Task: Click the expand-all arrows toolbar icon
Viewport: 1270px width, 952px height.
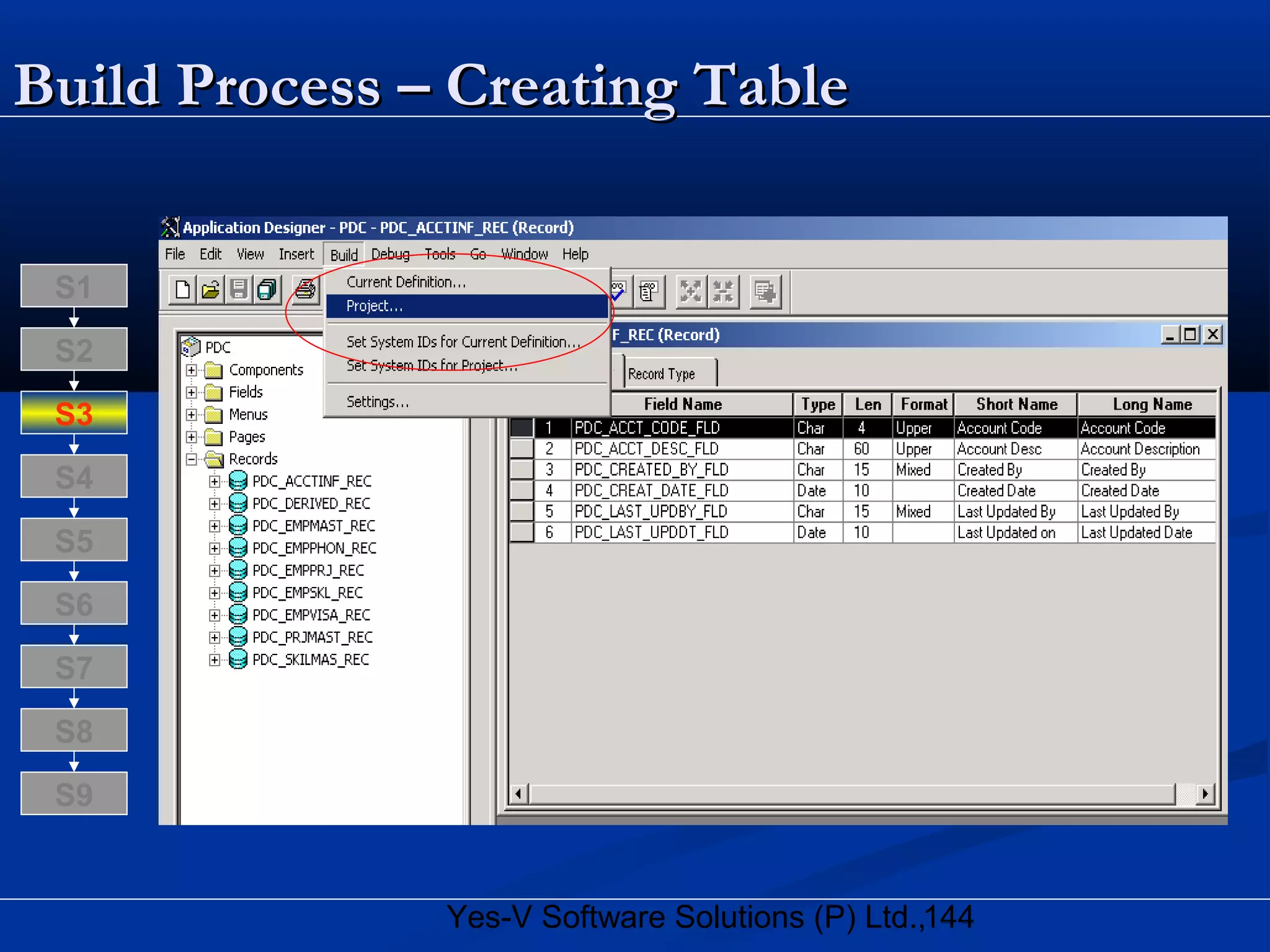Action: (x=690, y=291)
